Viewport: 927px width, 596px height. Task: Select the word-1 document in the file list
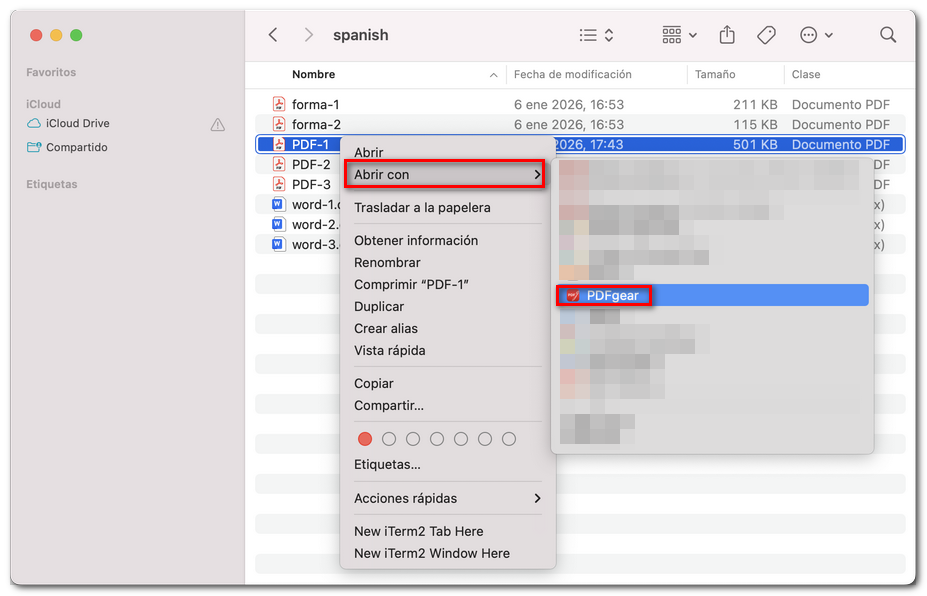(310, 204)
